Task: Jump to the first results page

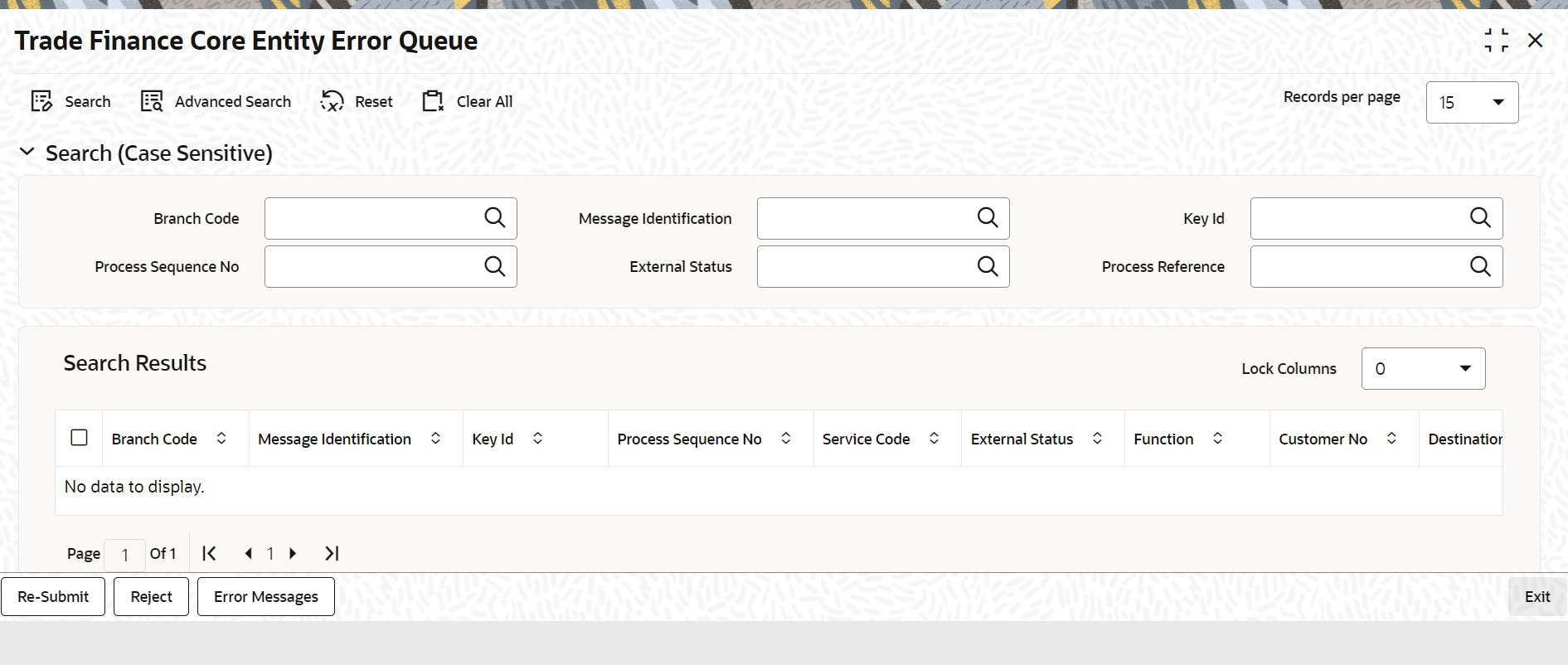Action: 209,553
